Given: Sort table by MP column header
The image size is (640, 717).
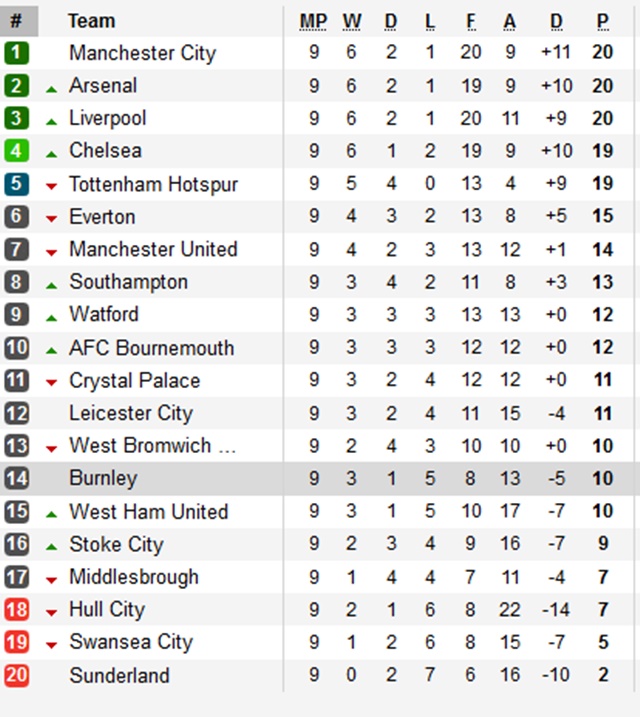Looking at the screenshot, I should click(313, 21).
